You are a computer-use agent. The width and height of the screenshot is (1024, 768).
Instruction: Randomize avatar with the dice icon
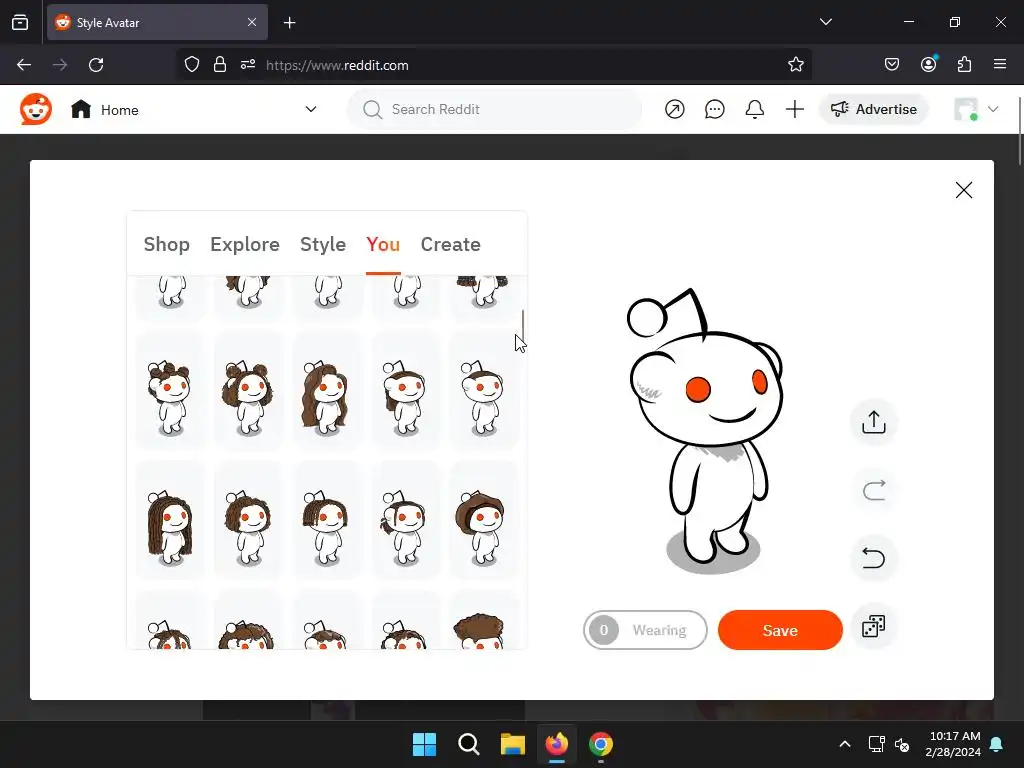(x=873, y=627)
